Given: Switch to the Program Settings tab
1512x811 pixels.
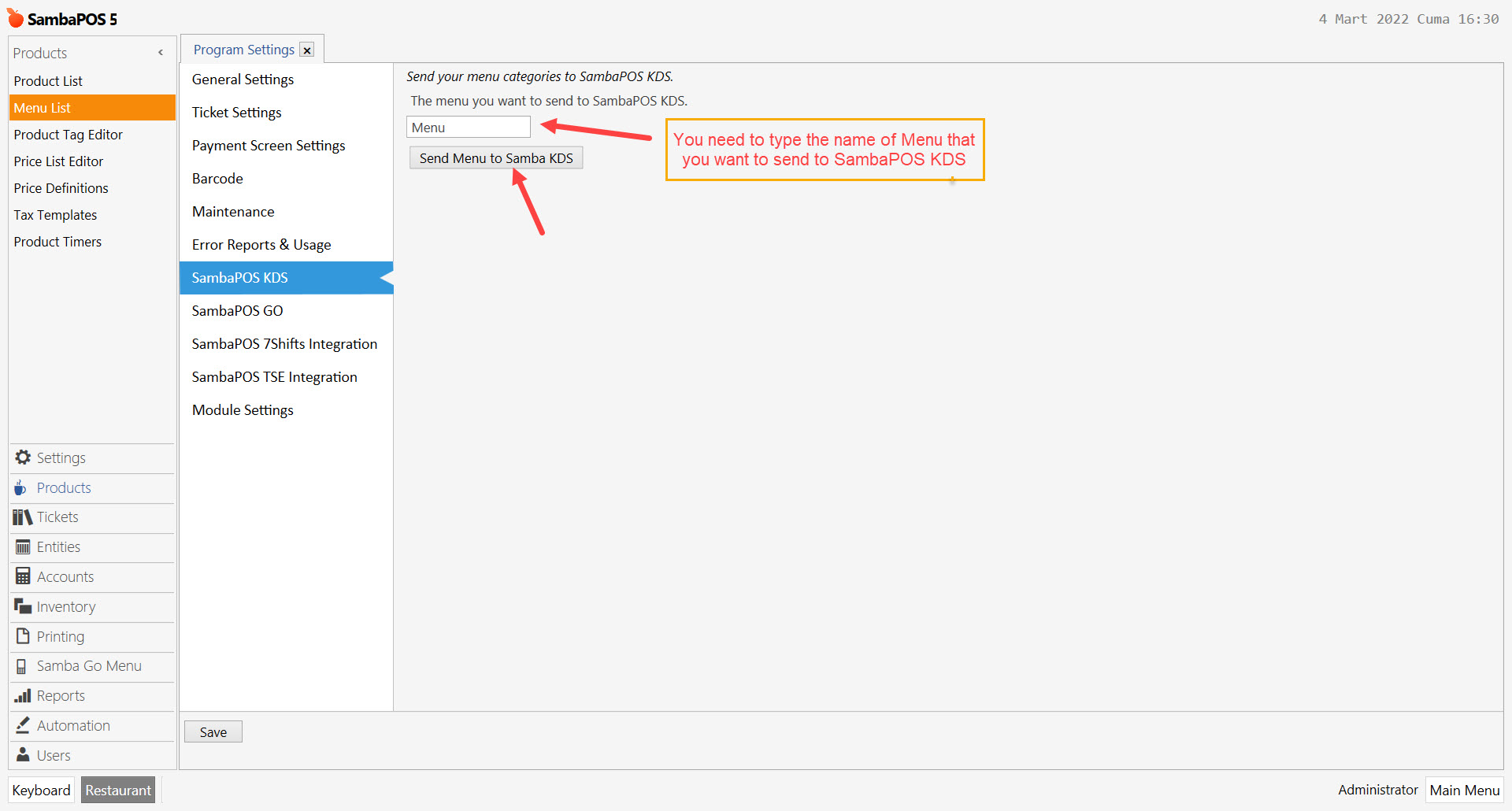Looking at the screenshot, I should (243, 49).
